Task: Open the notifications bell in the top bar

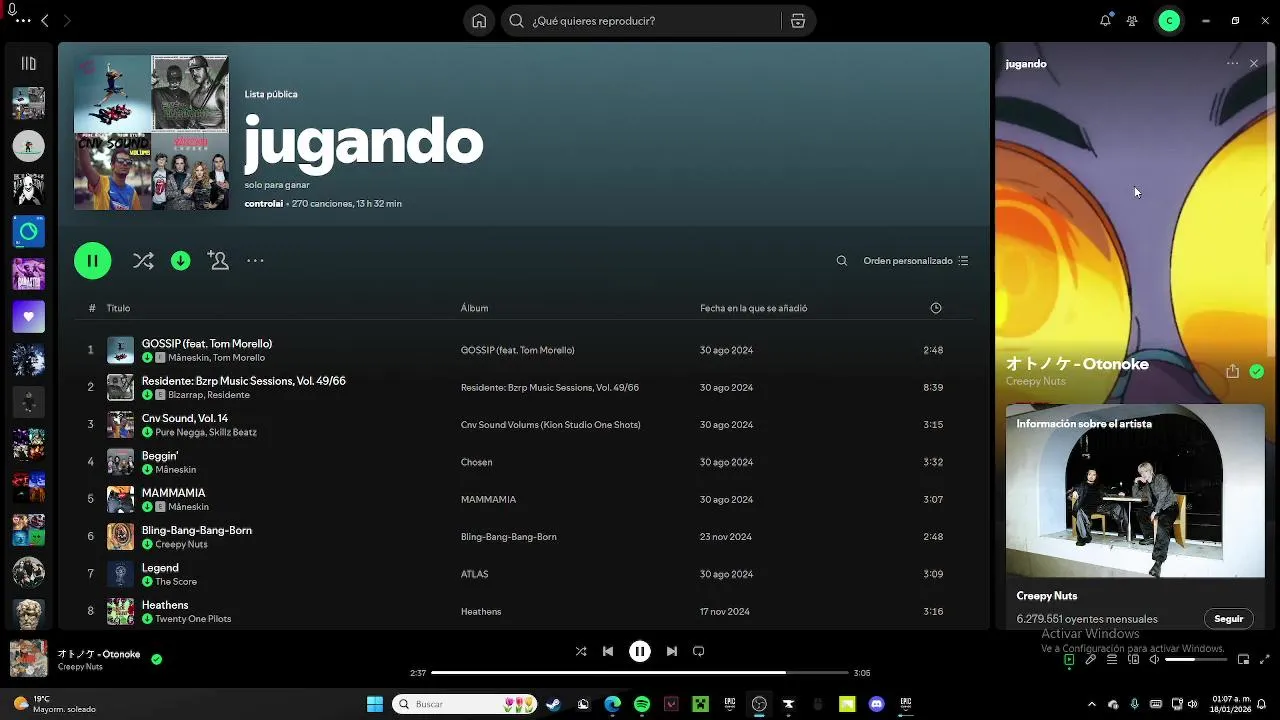Action: pyautogui.click(x=1105, y=21)
